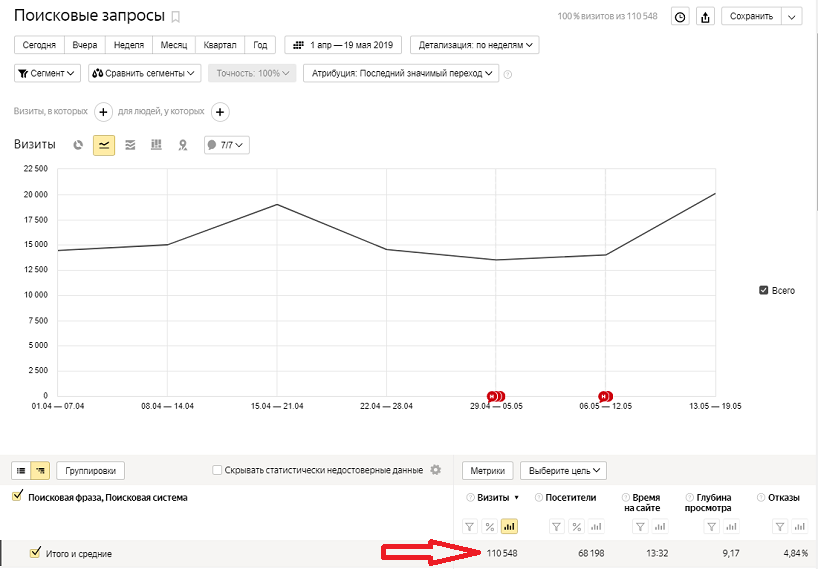Sort by Отказы column header
Screen dimensions: 818x569
784,498
